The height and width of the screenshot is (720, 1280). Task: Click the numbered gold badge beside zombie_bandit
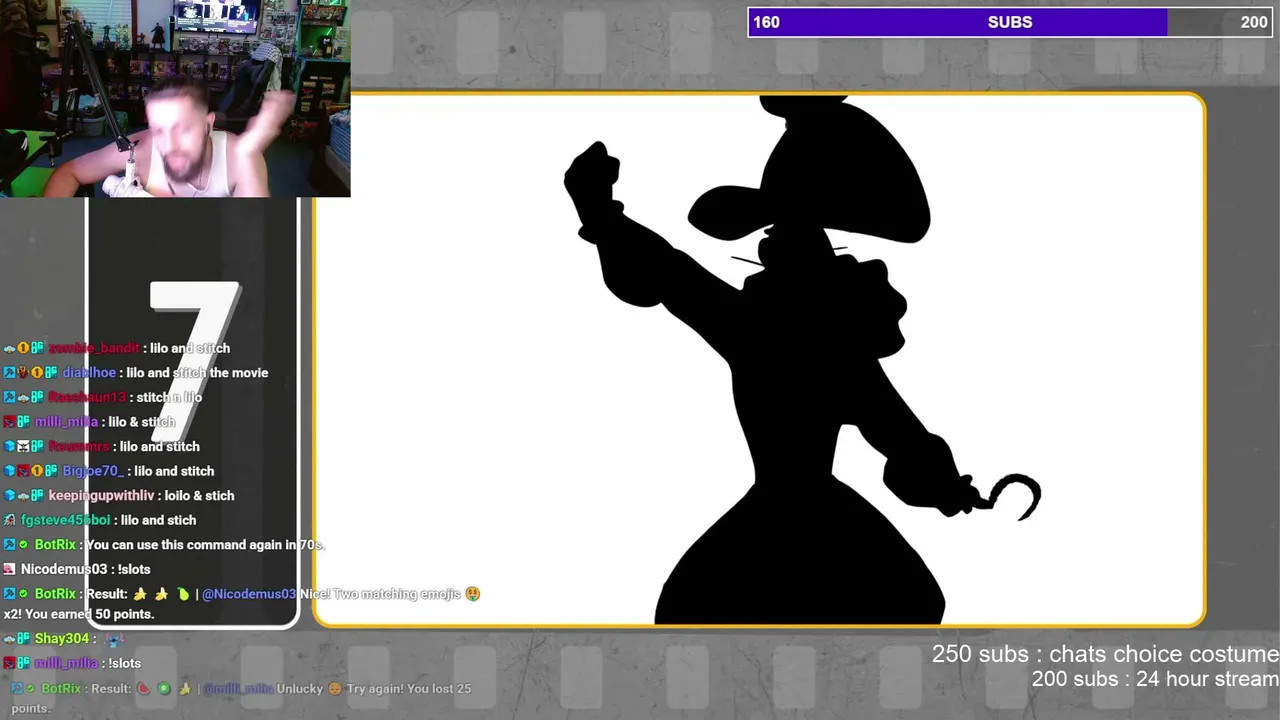click(x=22, y=348)
